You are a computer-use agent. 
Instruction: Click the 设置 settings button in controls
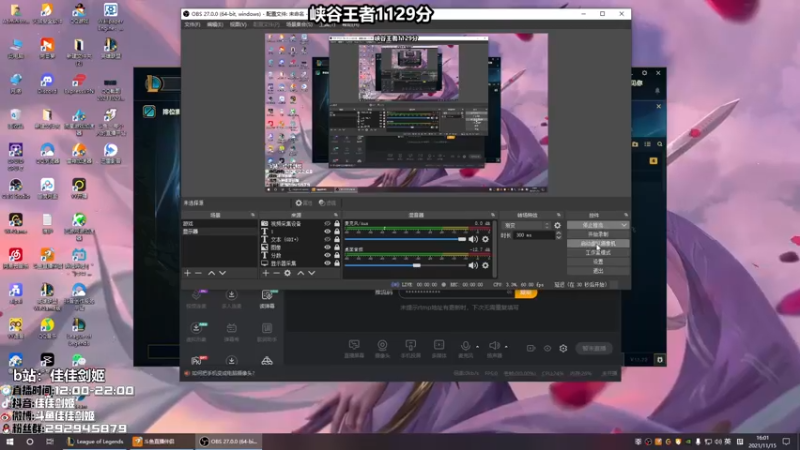(598, 262)
